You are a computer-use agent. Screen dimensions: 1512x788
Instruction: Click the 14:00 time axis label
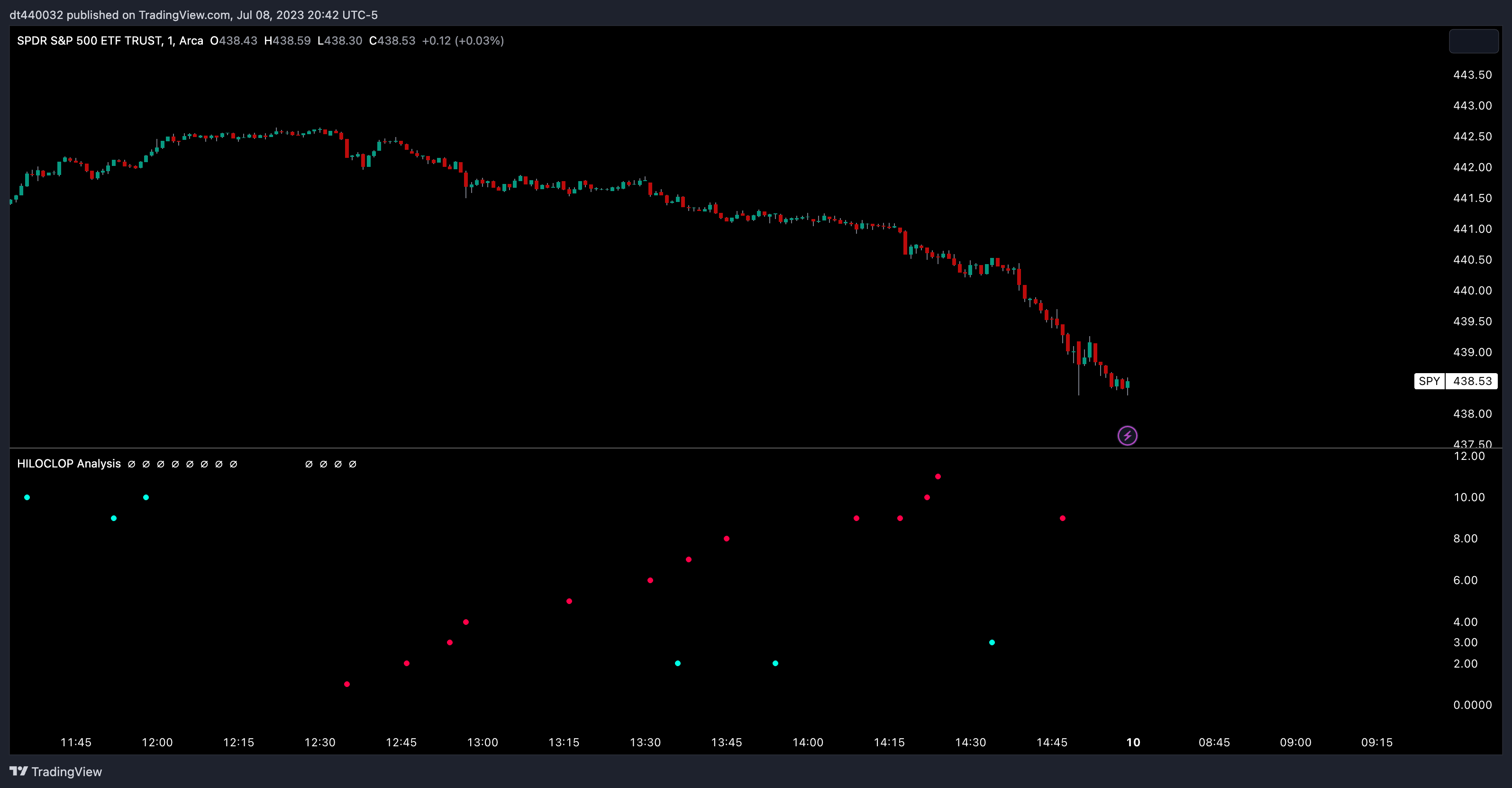(808, 742)
